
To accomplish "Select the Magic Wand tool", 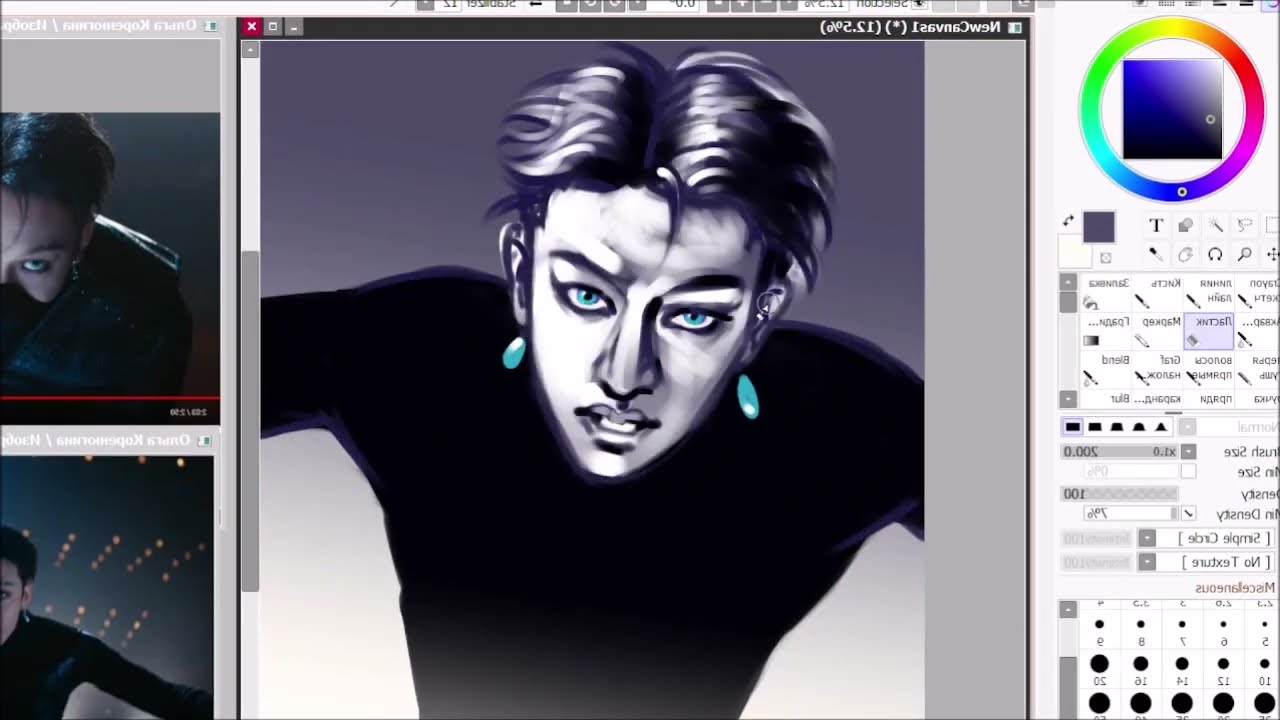I will coord(1215,225).
